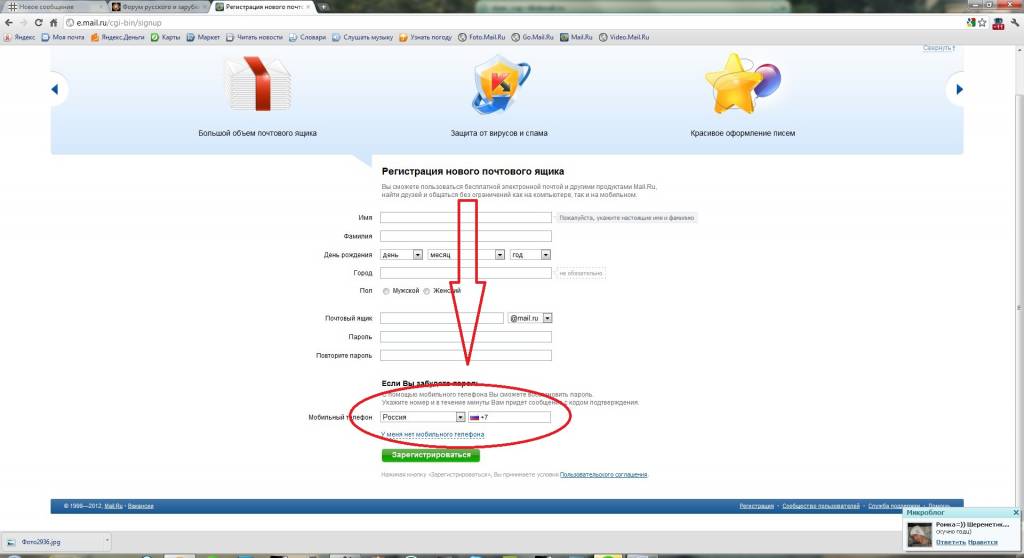Click the colorful translate icon in address bar
Screen dimensions: 1024x558
(971, 23)
